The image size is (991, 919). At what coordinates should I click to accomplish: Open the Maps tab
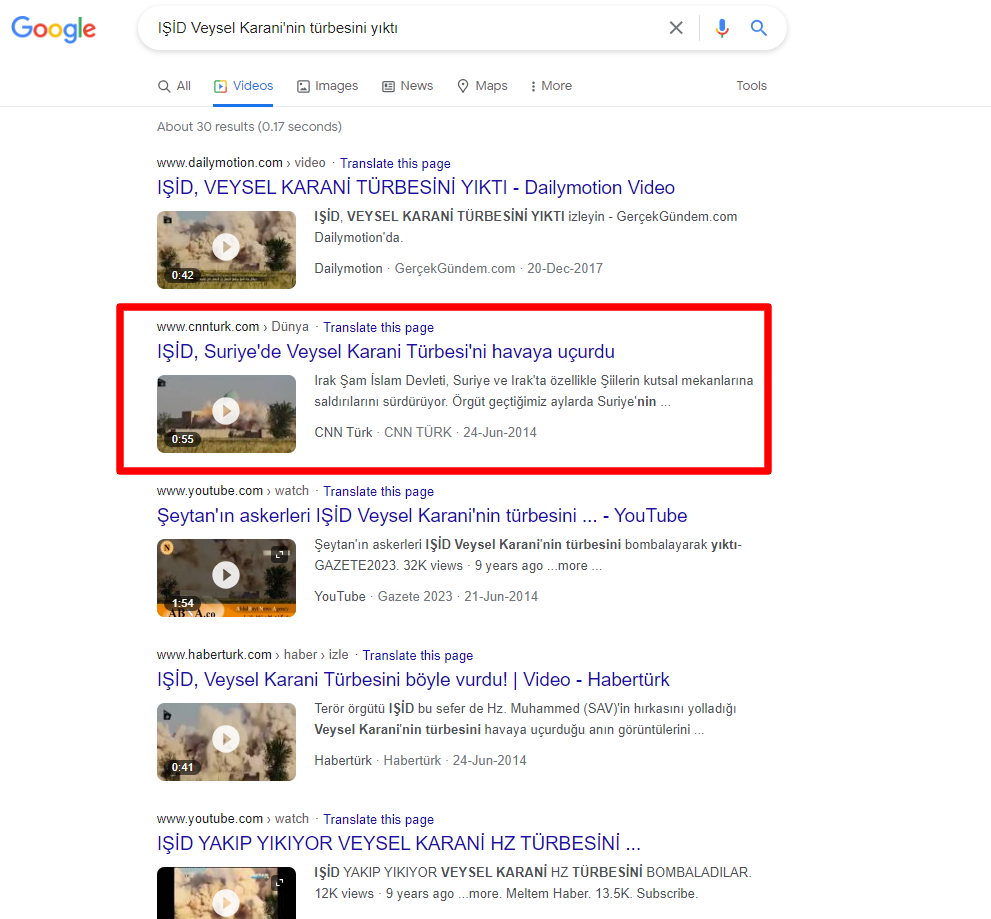tap(482, 86)
